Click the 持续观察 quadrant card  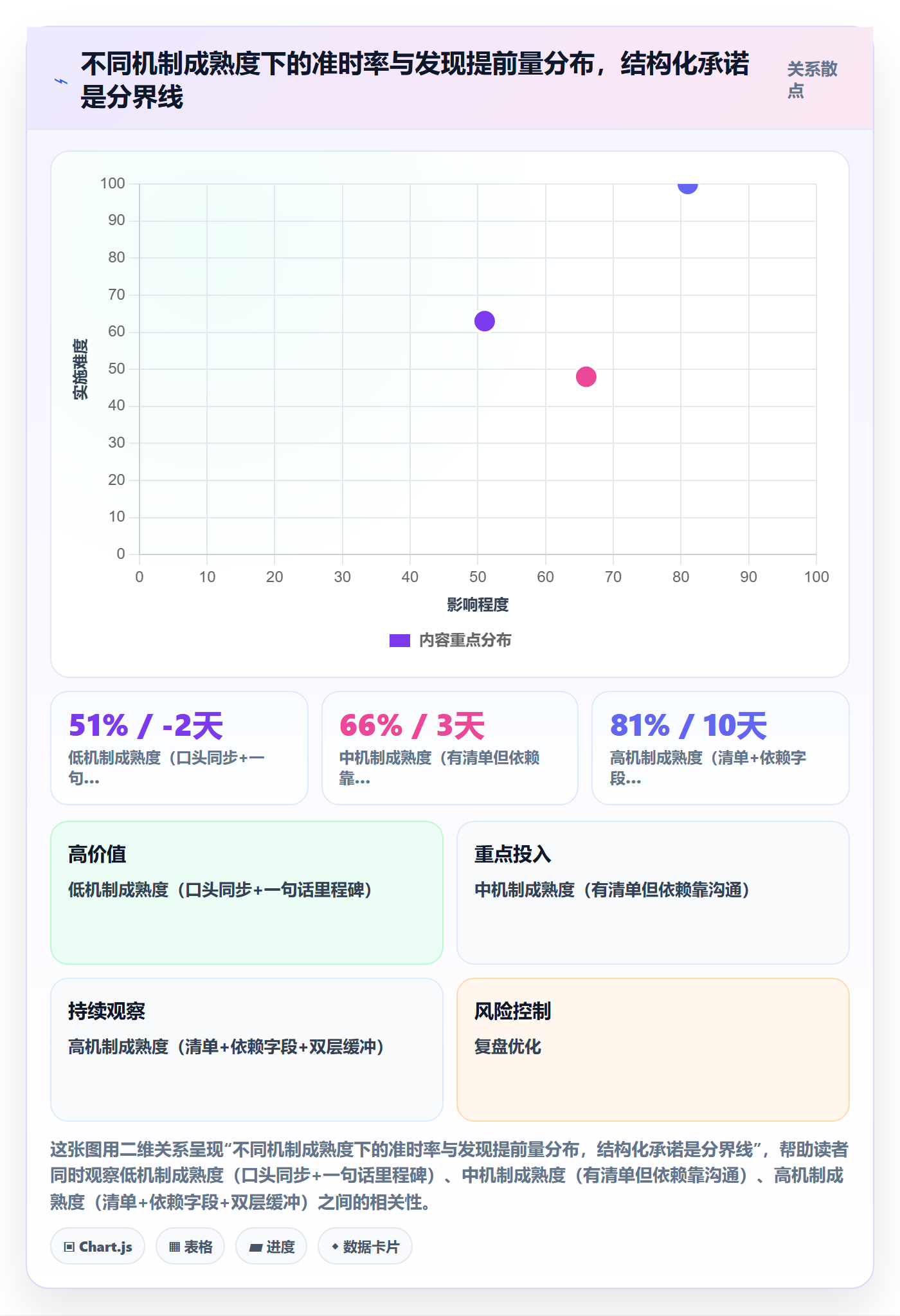247,1050
